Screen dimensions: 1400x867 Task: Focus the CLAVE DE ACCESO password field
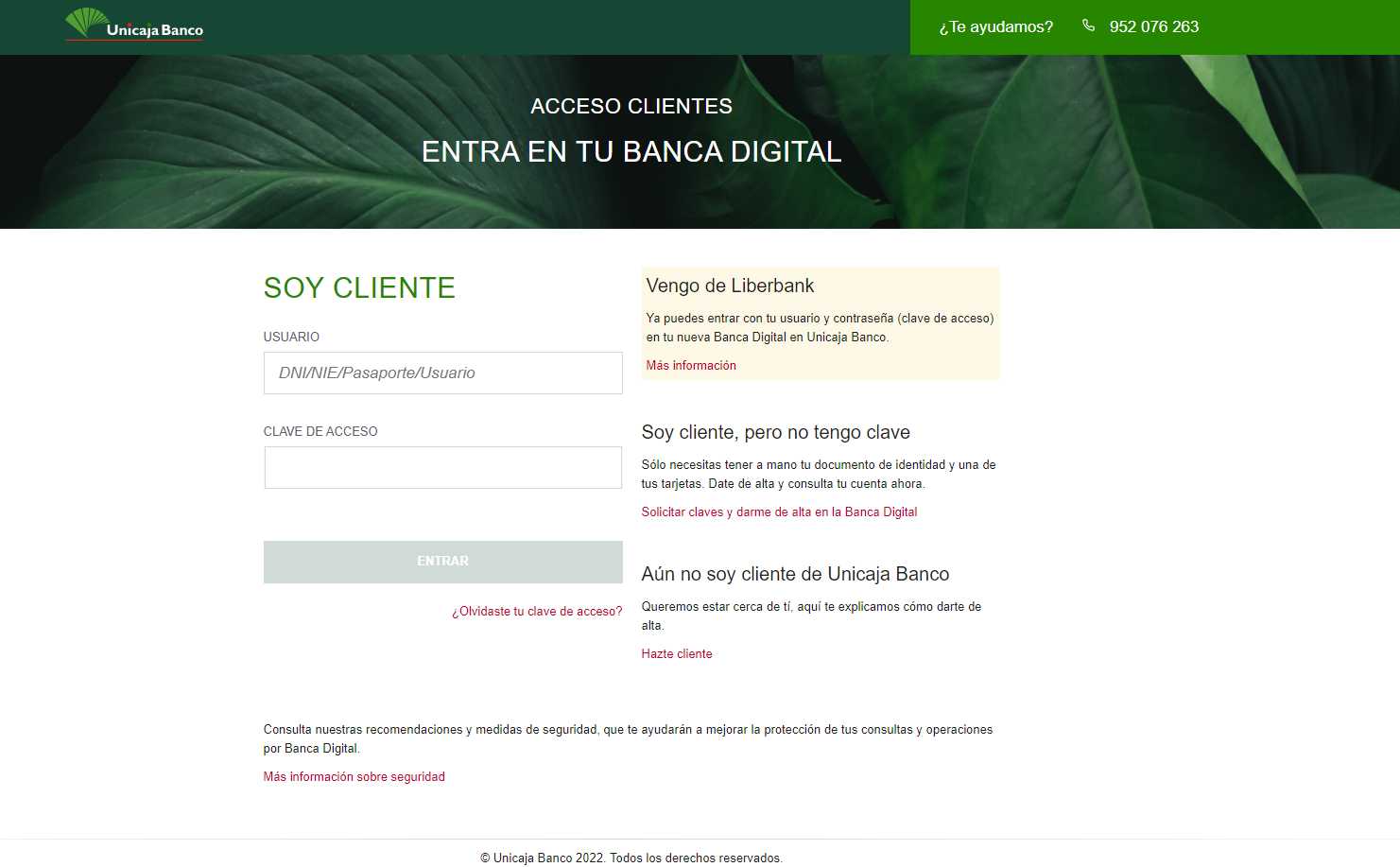coord(442,467)
